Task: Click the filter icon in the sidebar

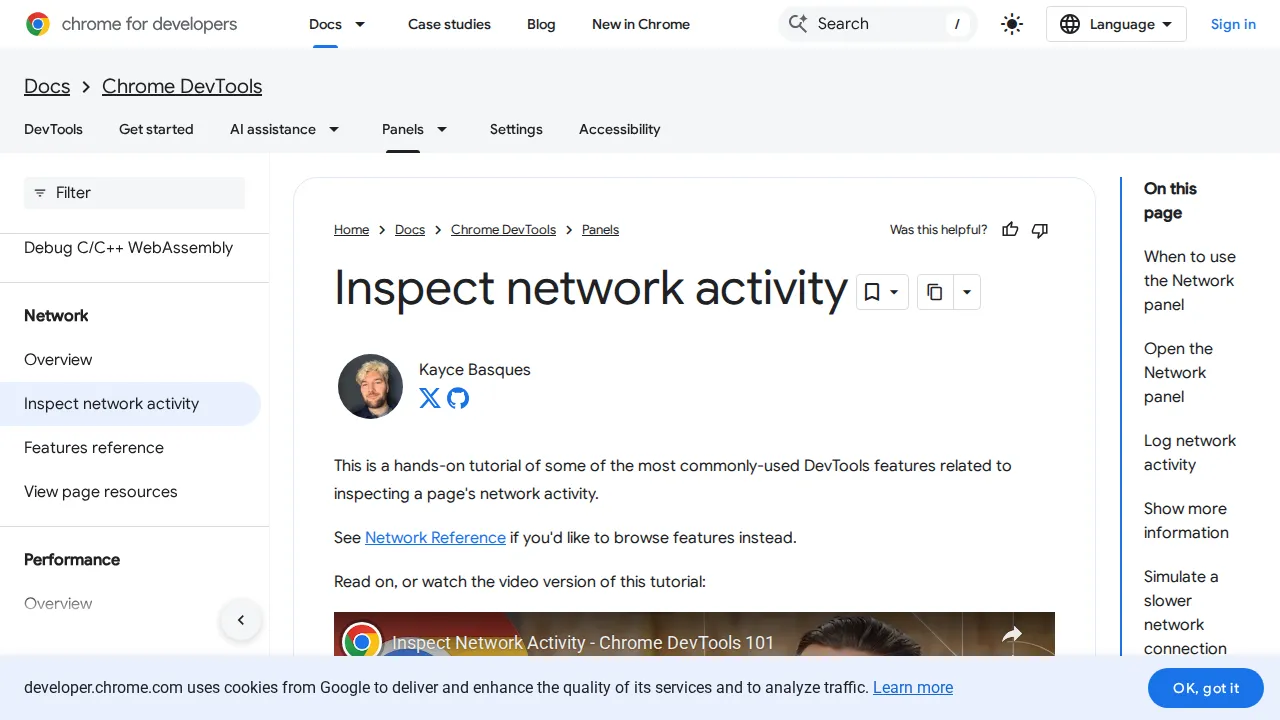Action: [40, 193]
